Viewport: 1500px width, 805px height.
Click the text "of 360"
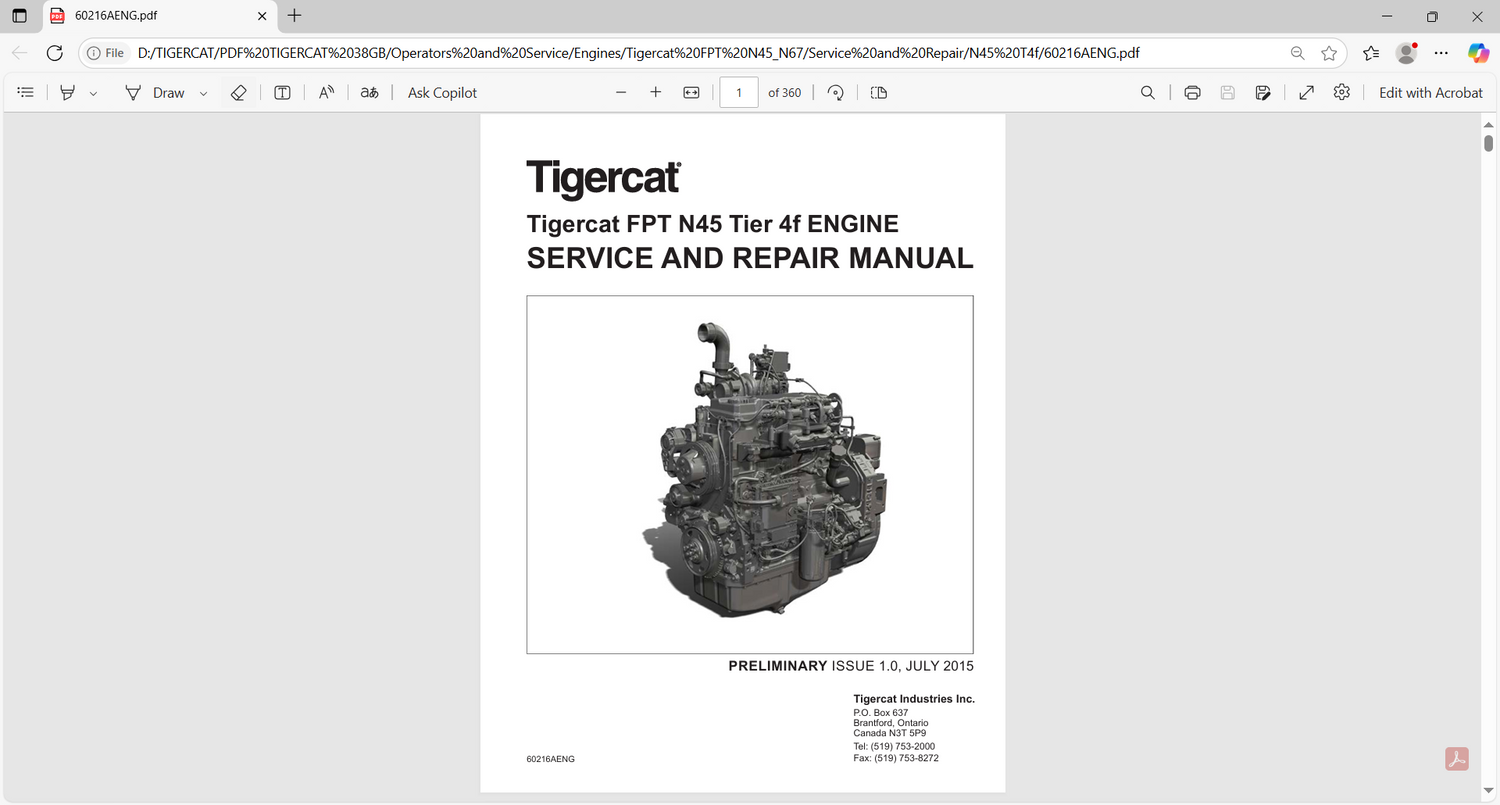(784, 92)
